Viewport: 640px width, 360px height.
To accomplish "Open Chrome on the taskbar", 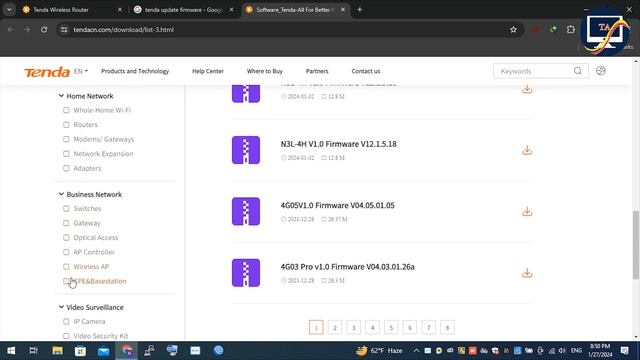I will coord(127,351).
